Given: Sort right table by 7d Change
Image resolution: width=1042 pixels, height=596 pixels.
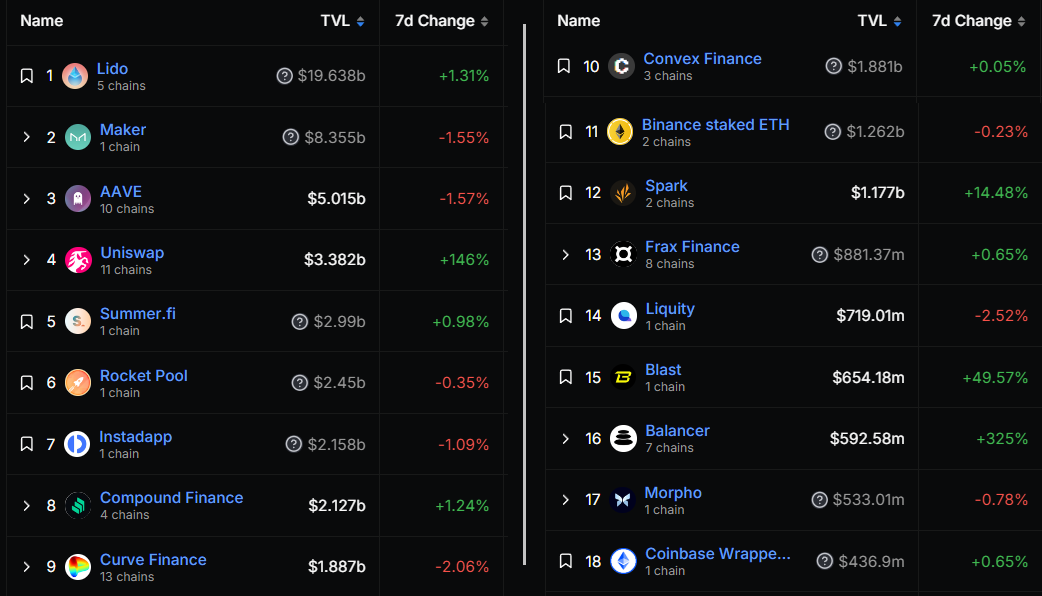Looking at the screenshot, I should tap(979, 21).
